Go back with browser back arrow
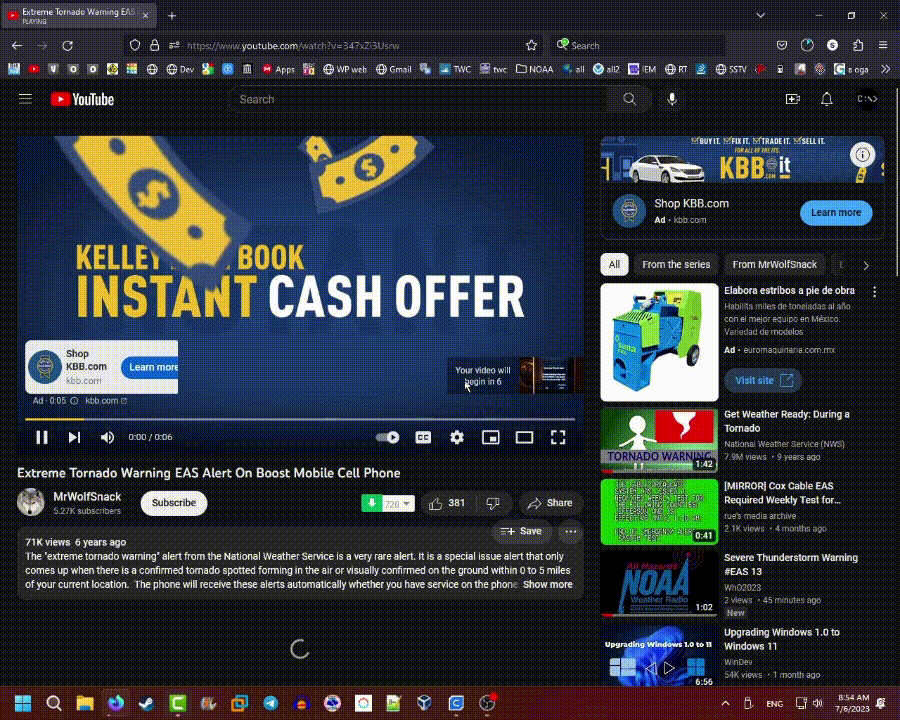Screen dimensions: 900x720 17,45
